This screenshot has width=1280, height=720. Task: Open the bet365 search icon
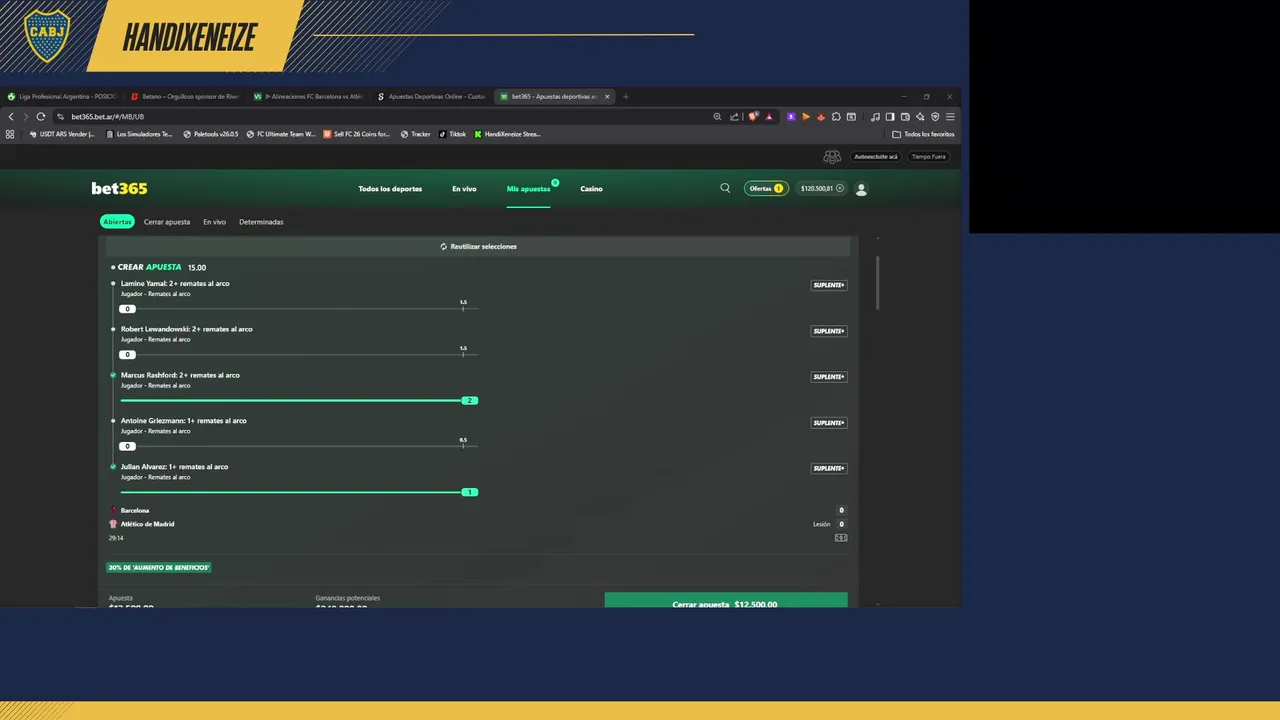click(x=725, y=188)
